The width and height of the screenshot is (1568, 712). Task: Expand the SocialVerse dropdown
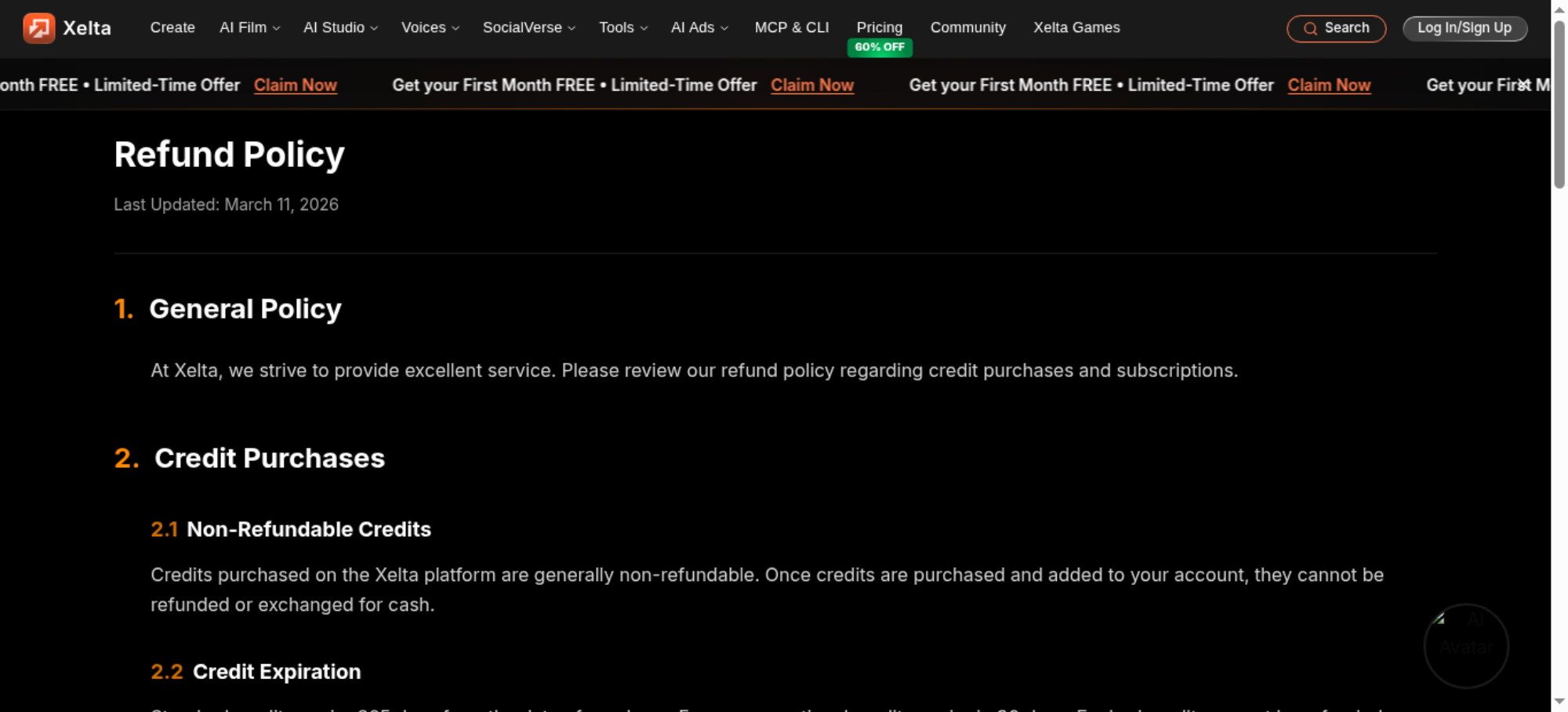529,27
